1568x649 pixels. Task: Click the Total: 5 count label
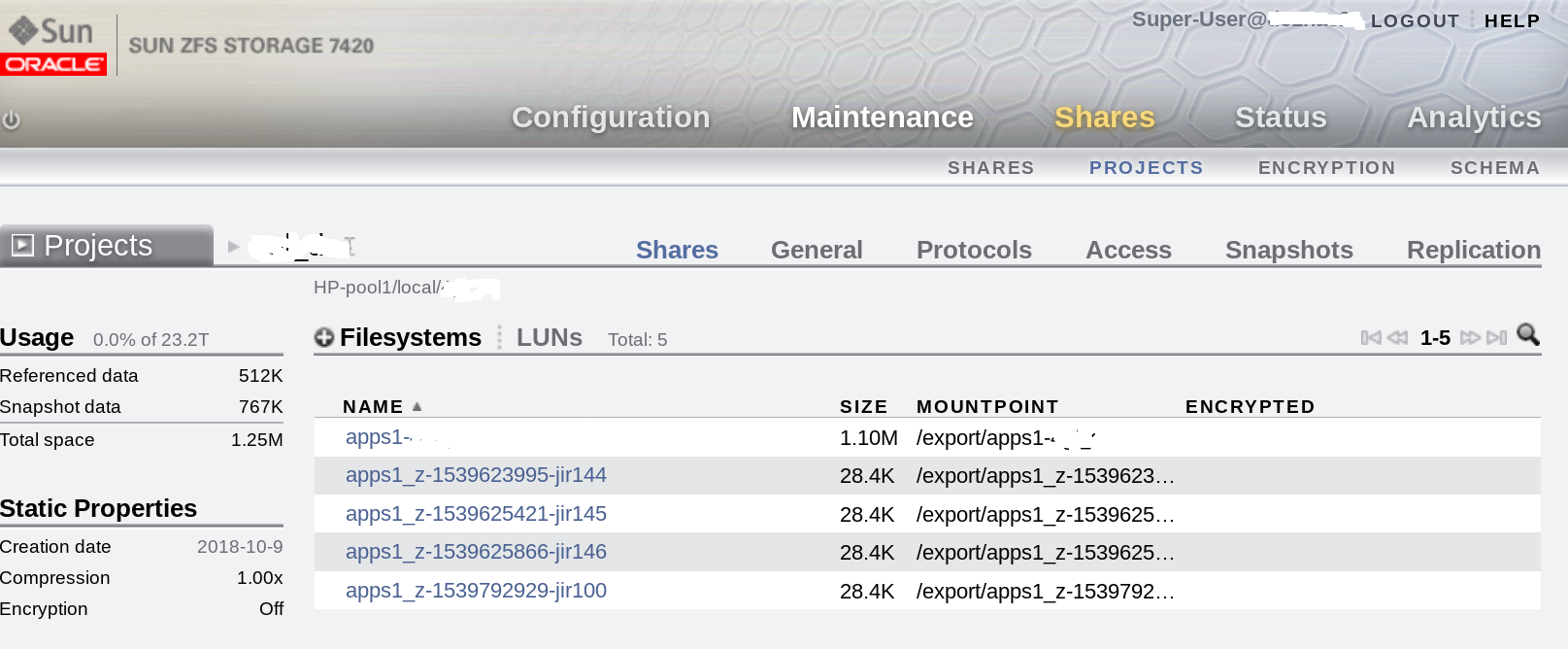coord(637,340)
